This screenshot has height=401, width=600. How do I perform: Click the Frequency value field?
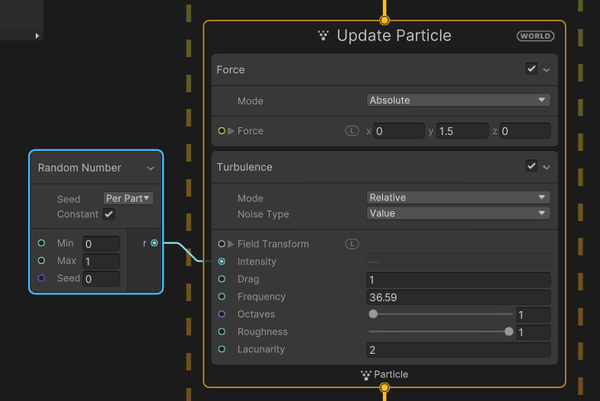pyautogui.click(x=458, y=297)
